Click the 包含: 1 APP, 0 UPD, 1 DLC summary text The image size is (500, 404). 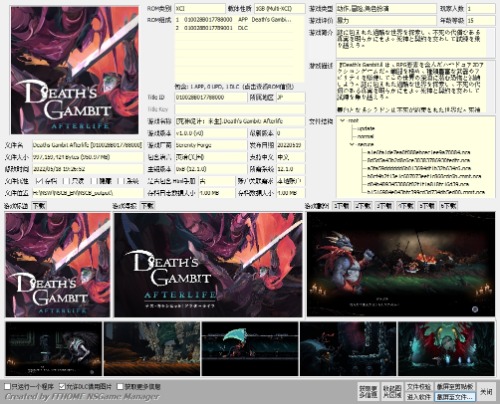(x=234, y=87)
